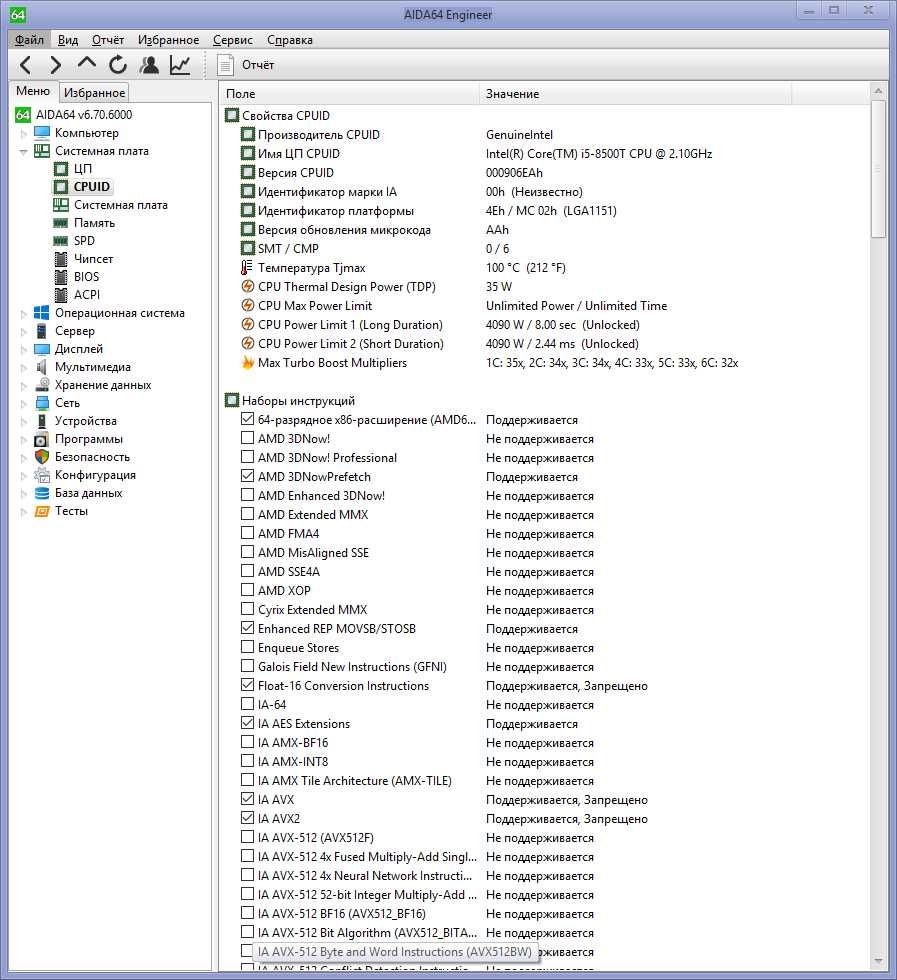Go up one level with Up arrow
Viewport: 897px width, 980px height.
pos(87,63)
